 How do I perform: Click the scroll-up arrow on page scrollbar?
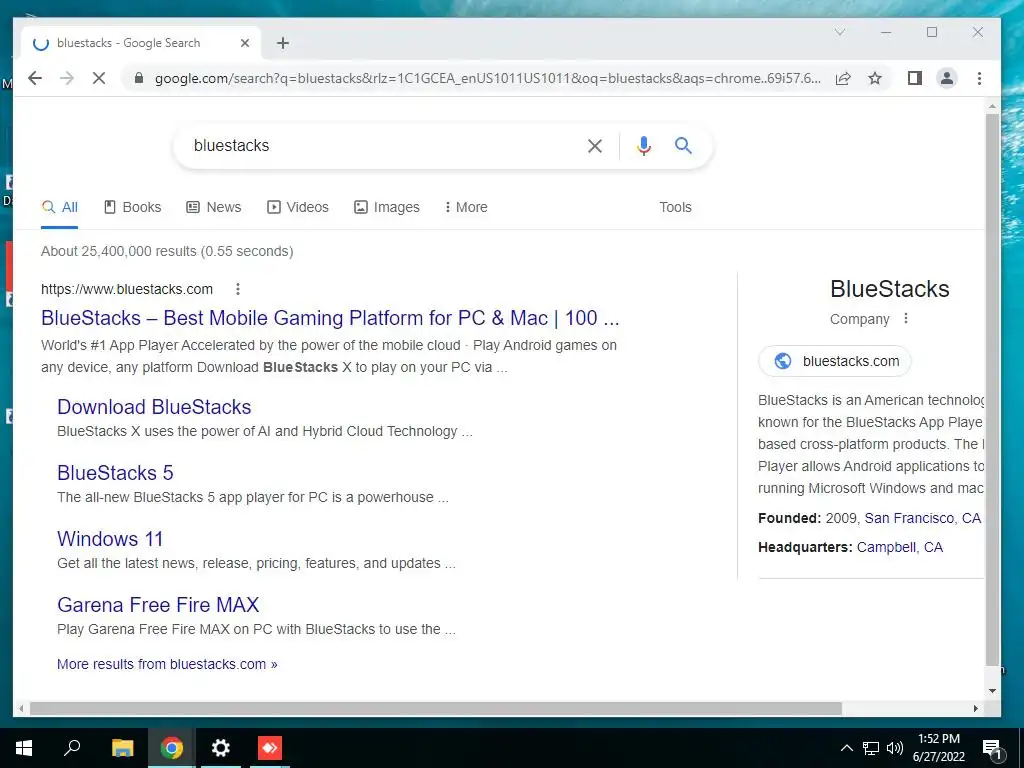pos(992,106)
